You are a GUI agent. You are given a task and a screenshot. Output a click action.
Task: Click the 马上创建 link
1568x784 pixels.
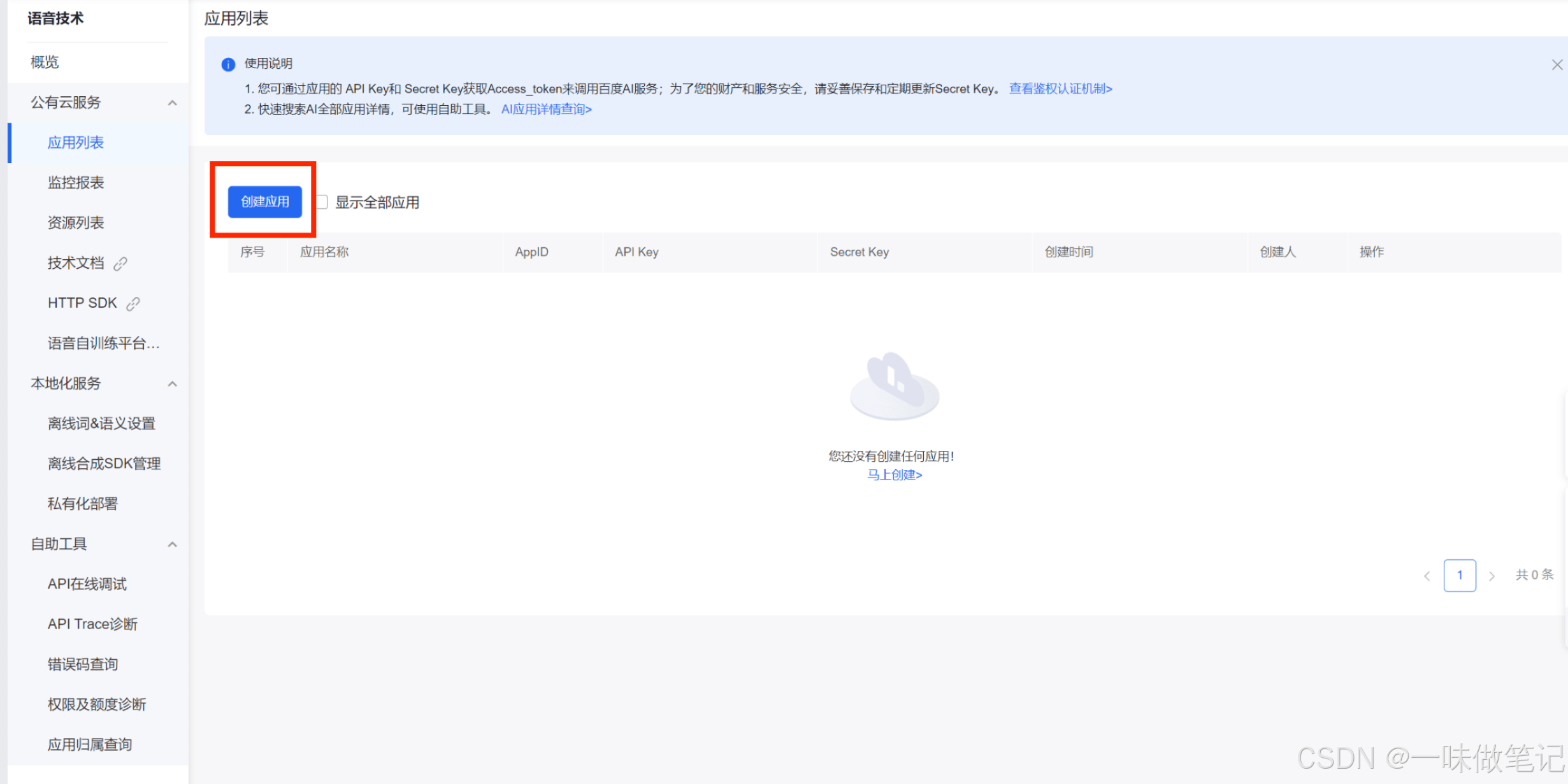click(894, 474)
